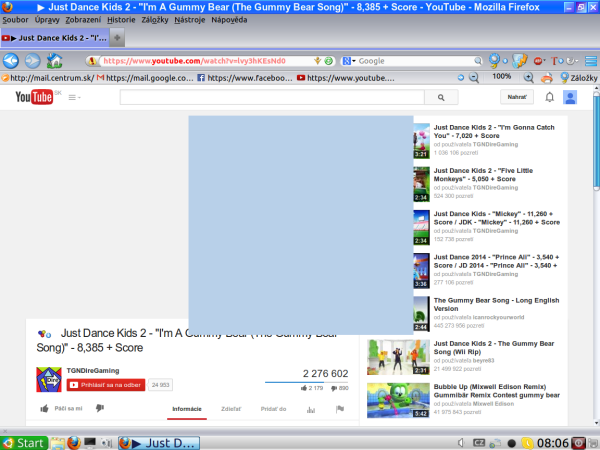Open the Start menu button
Viewport: 600px width, 450px height.
[24, 443]
